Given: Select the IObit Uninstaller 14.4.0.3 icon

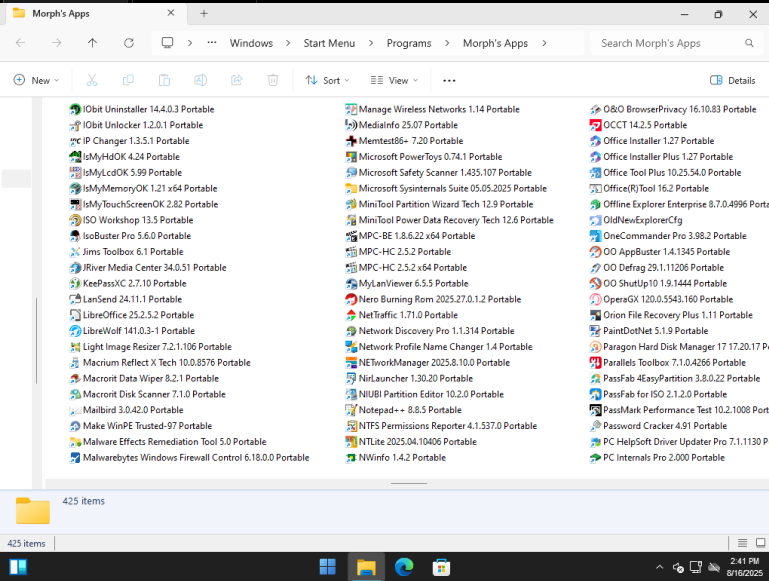Looking at the screenshot, I should pos(75,109).
